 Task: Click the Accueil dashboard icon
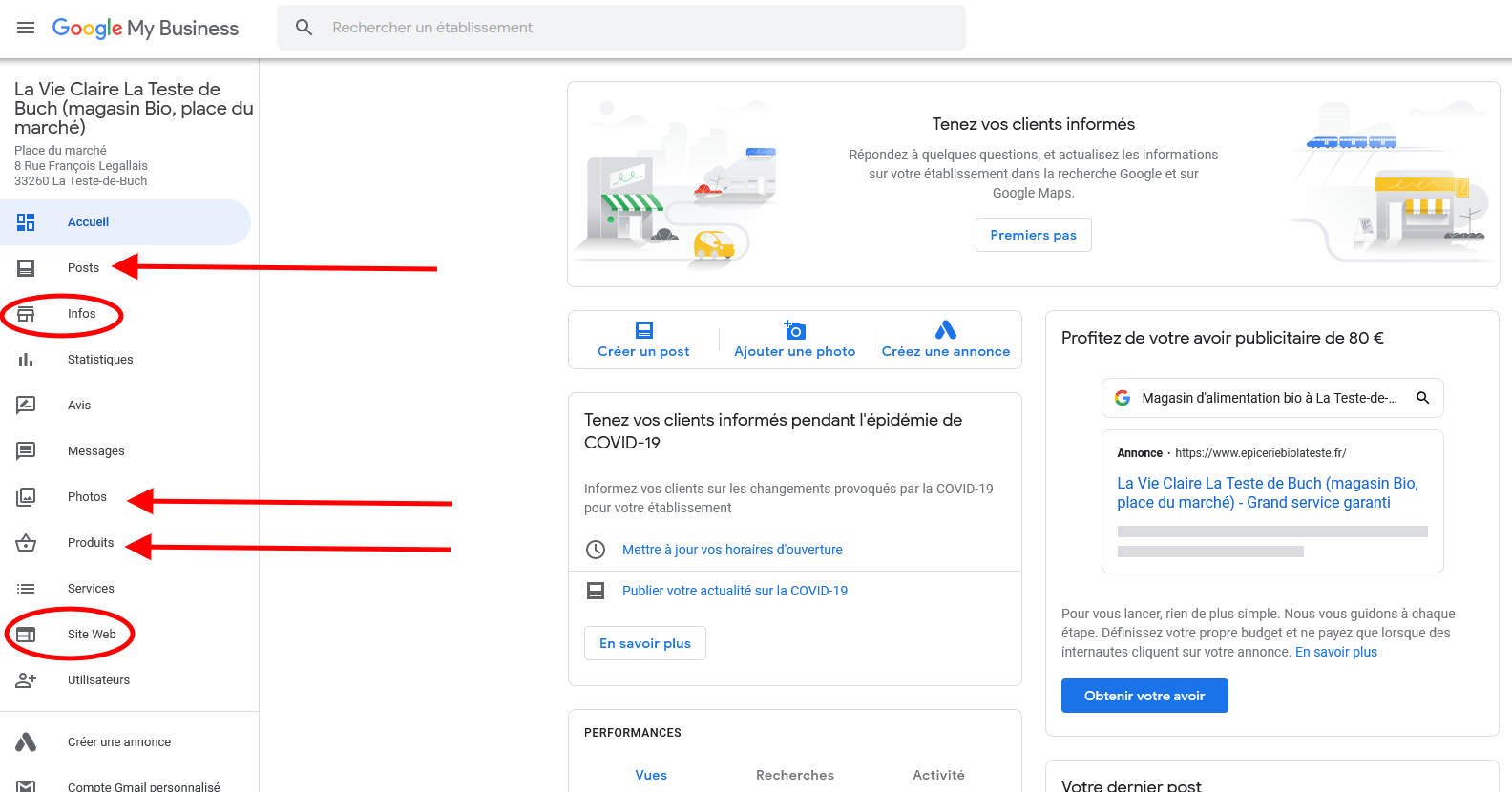tap(26, 222)
